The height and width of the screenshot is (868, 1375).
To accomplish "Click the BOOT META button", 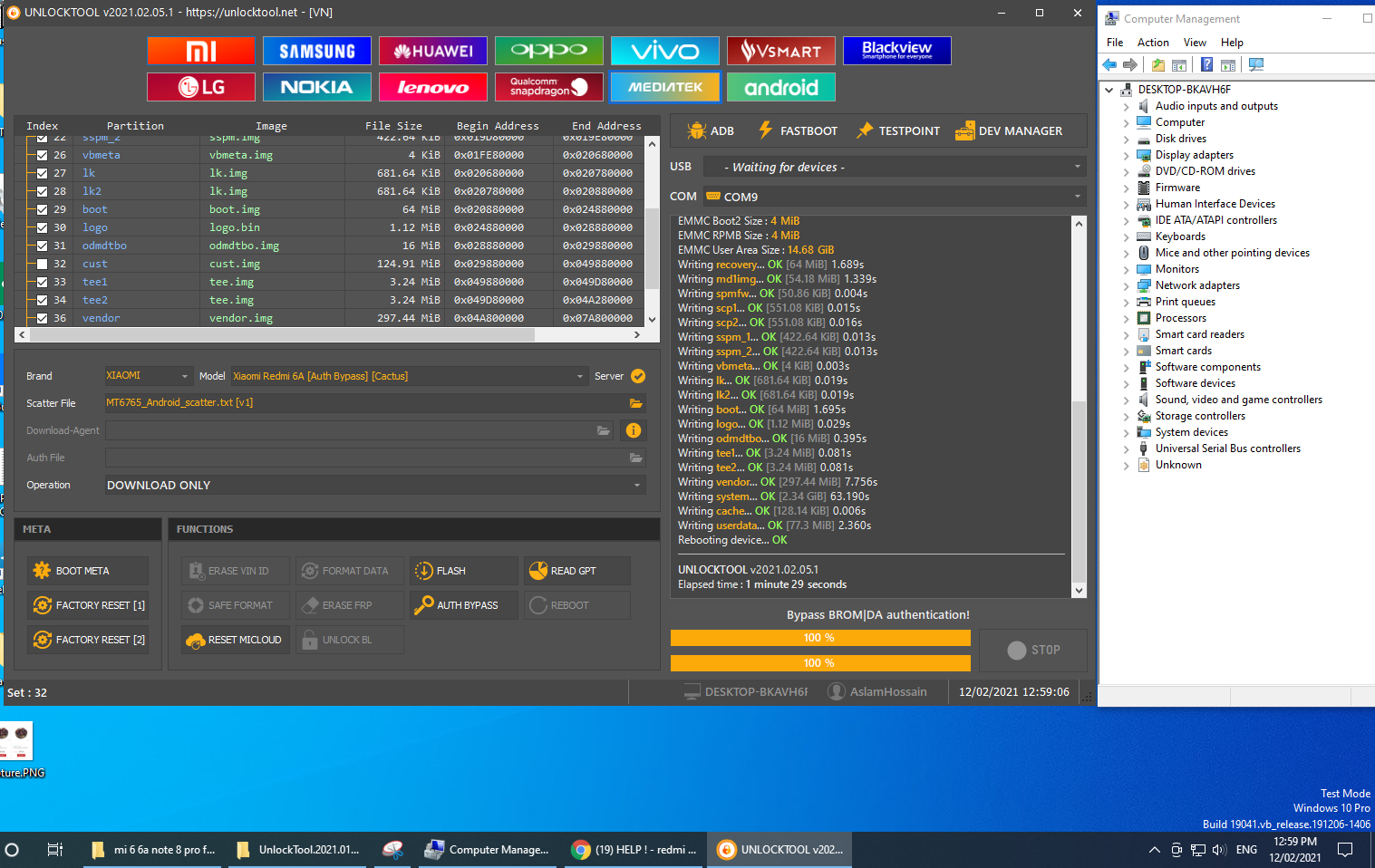I will coord(88,571).
